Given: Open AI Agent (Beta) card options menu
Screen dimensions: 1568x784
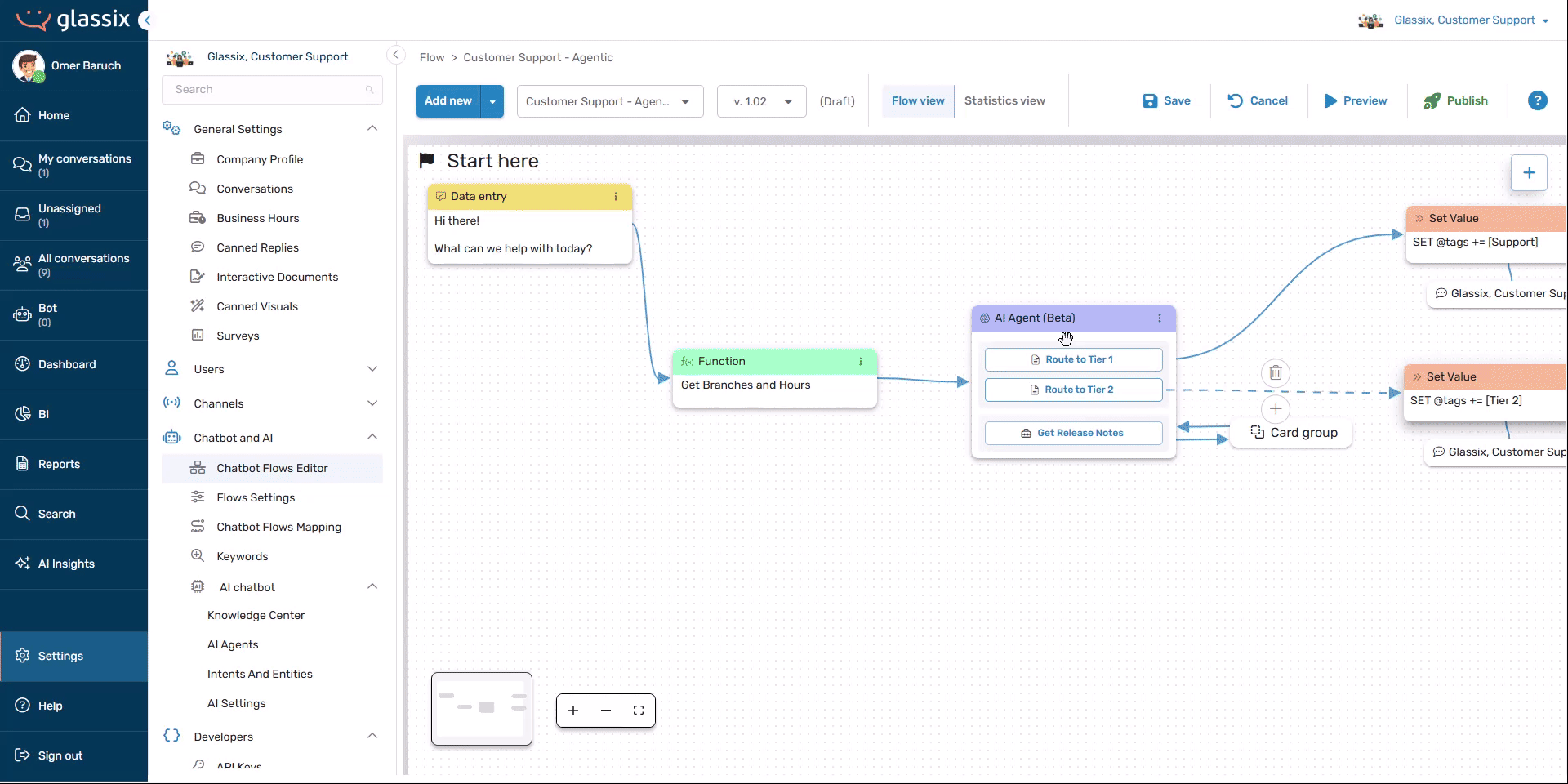Looking at the screenshot, I should [1160, 318].
